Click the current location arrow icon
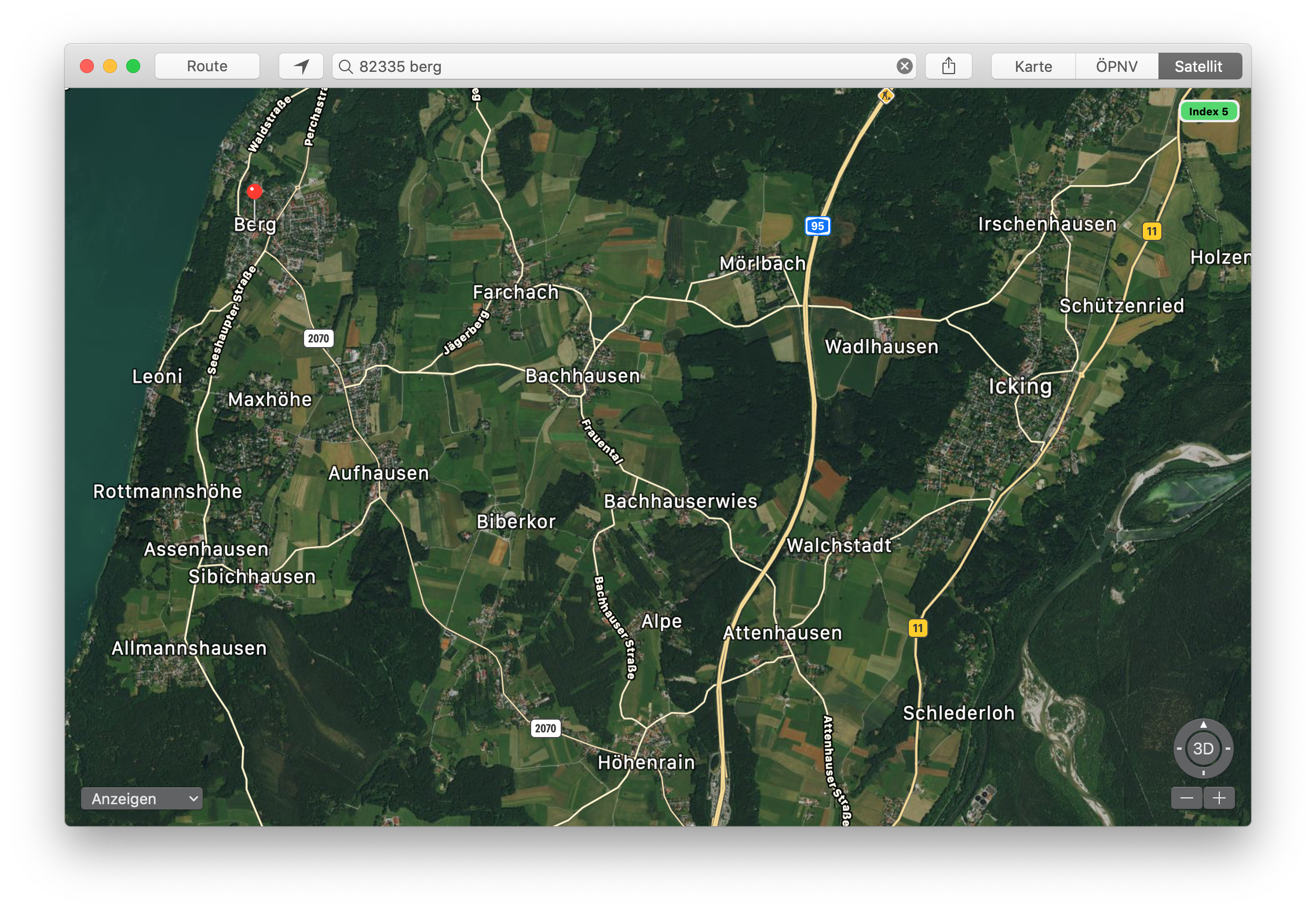The height and width of the screenshot is (912, 1316). point(301,66)
